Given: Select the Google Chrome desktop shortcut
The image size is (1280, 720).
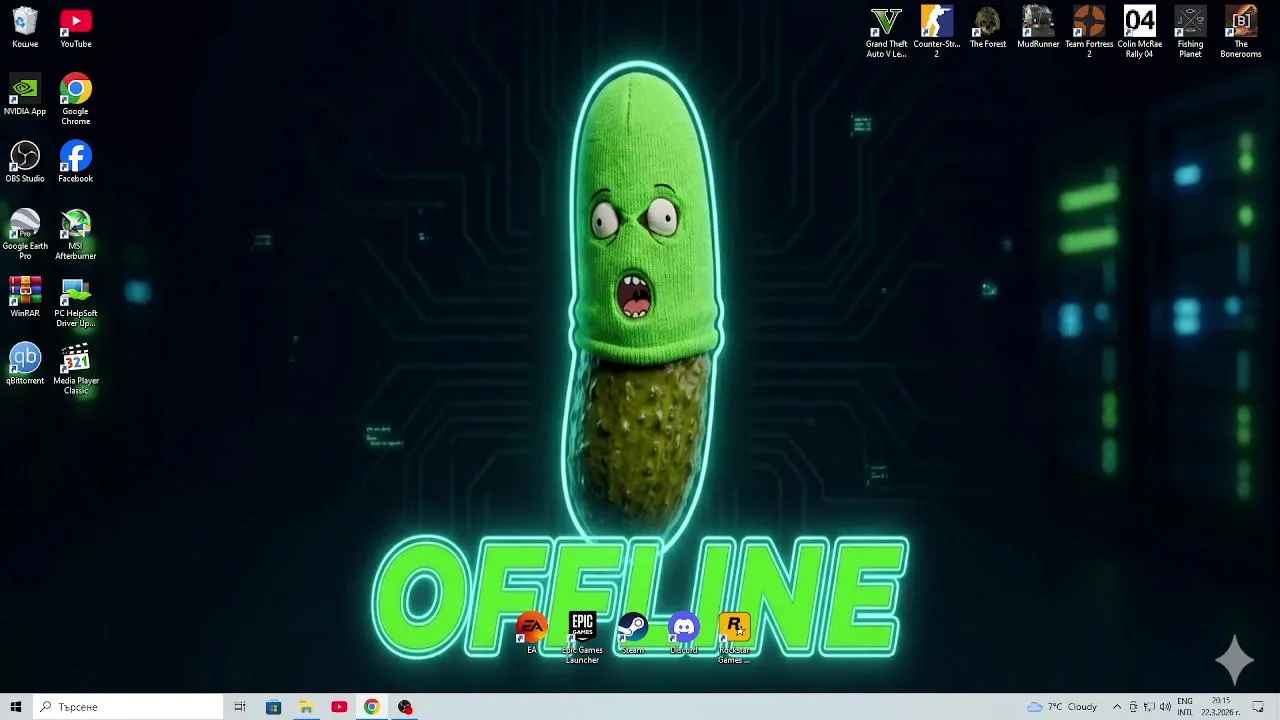Looking at the screenshot, I should [x=75, y=99].
